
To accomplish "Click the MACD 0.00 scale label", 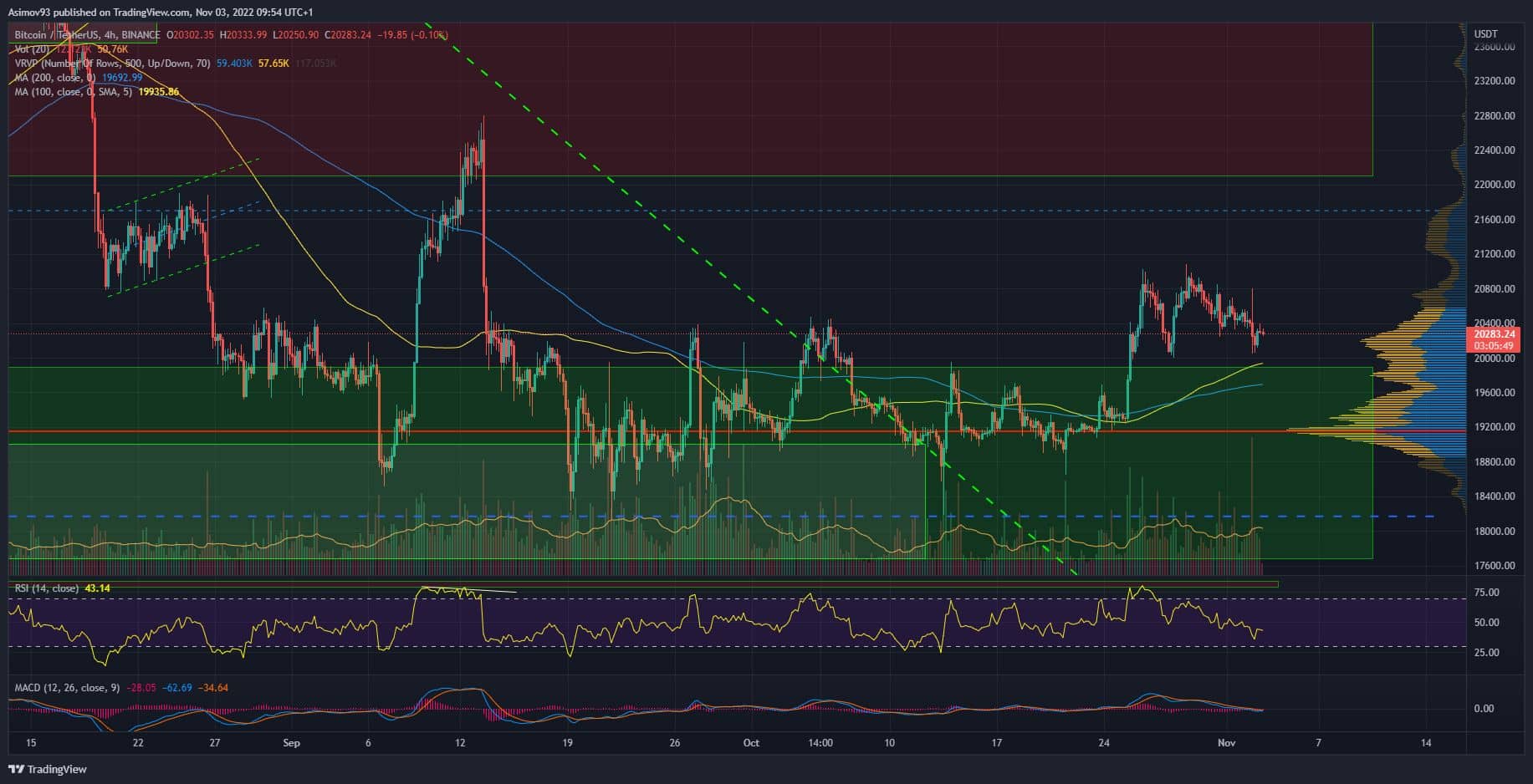I will pyautogui.click(x=1484, y=709).
